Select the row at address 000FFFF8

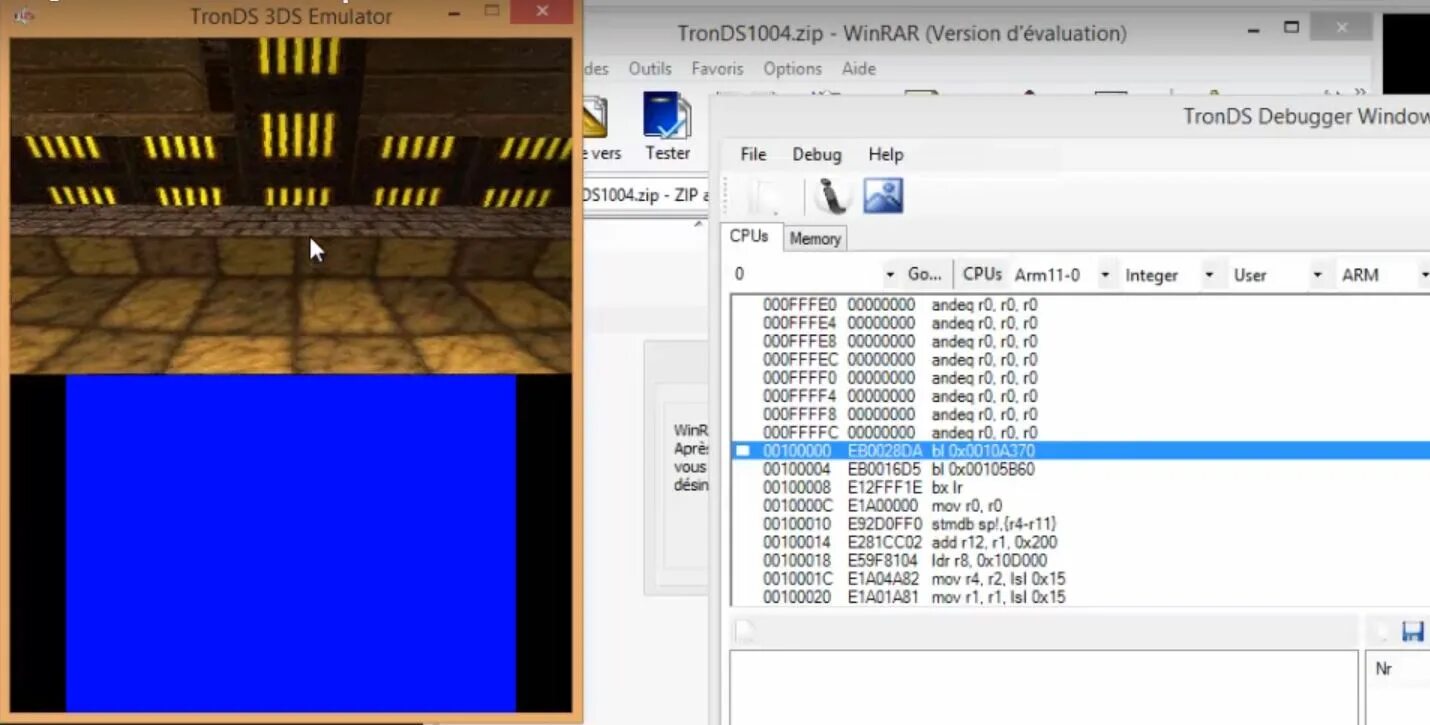point(1081,414)
